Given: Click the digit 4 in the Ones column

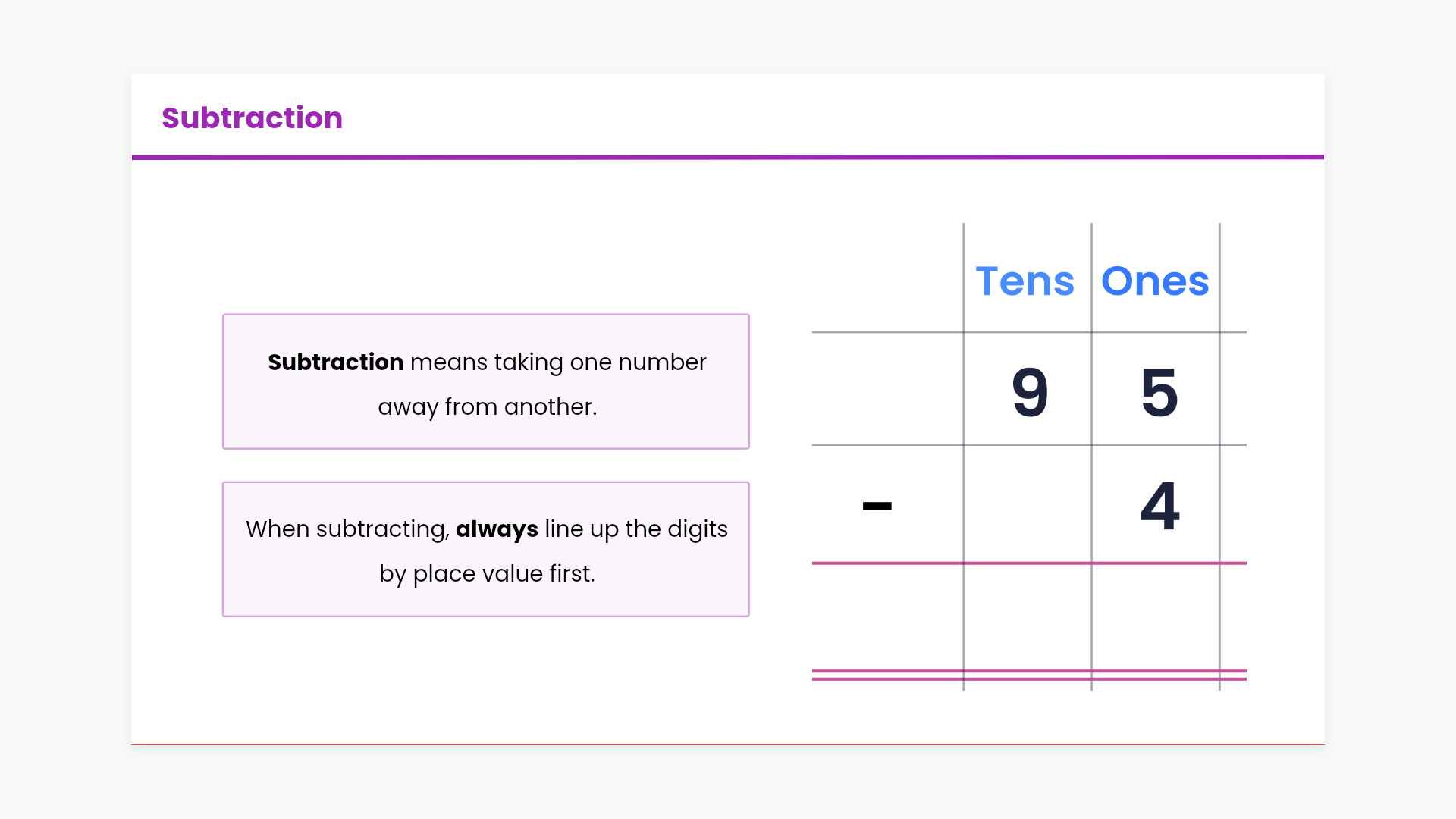Looking at the screenshot, I should point(1159,505).
